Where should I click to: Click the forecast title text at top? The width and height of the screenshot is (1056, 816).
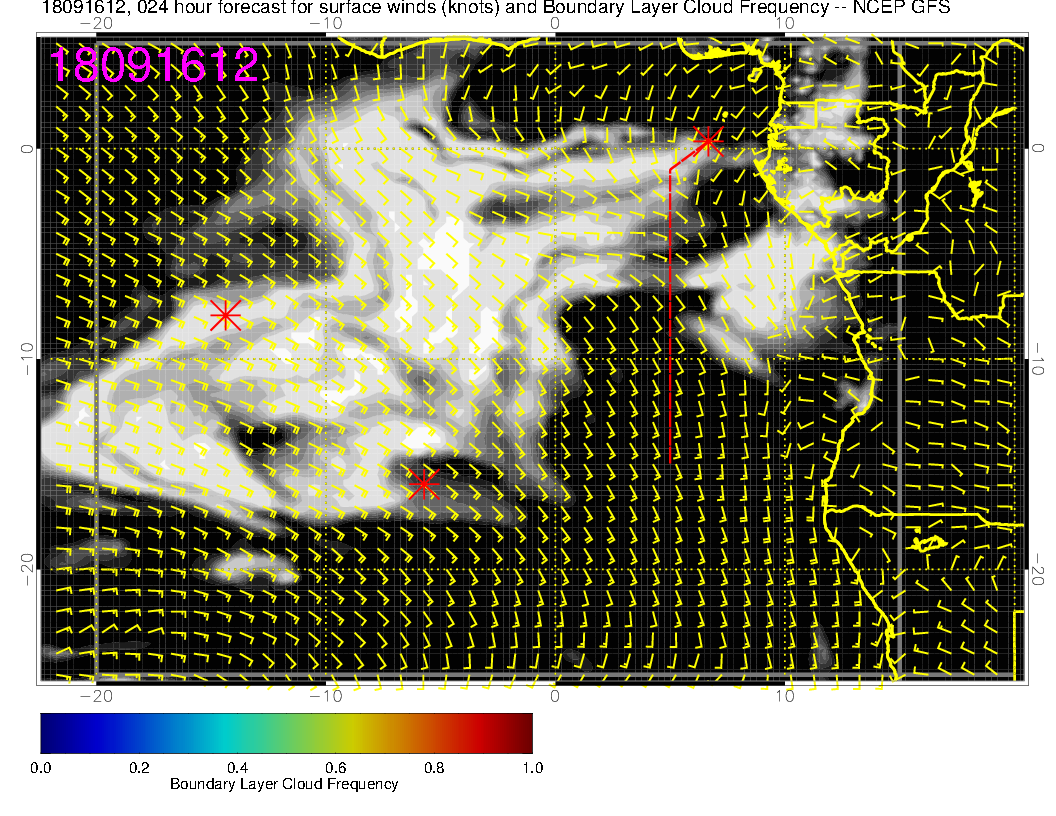tap(496, 9)
